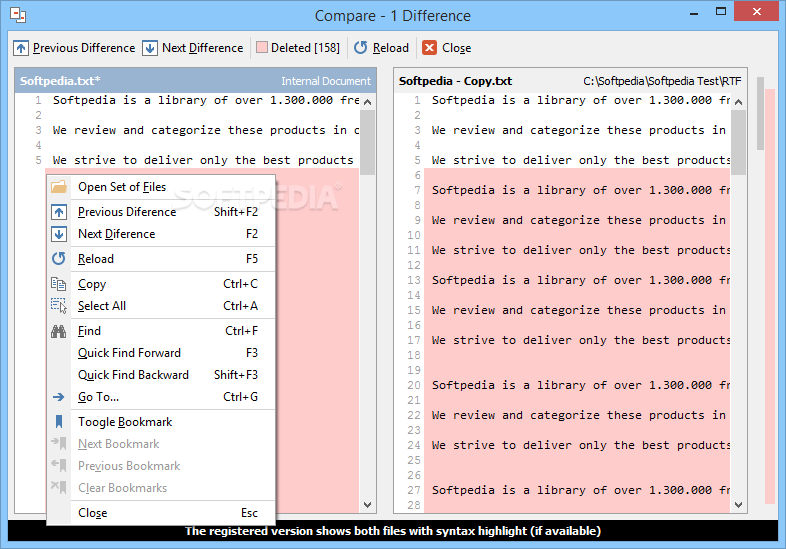The height and width of the screenshot is (549, 786).
Task: Click the Reload circular arrow toolbar icon
Action: click(360, 48)
